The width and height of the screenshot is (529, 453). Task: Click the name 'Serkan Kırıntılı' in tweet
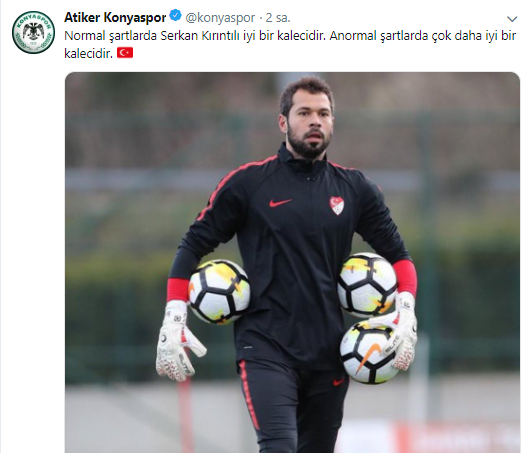click(200, 36)
